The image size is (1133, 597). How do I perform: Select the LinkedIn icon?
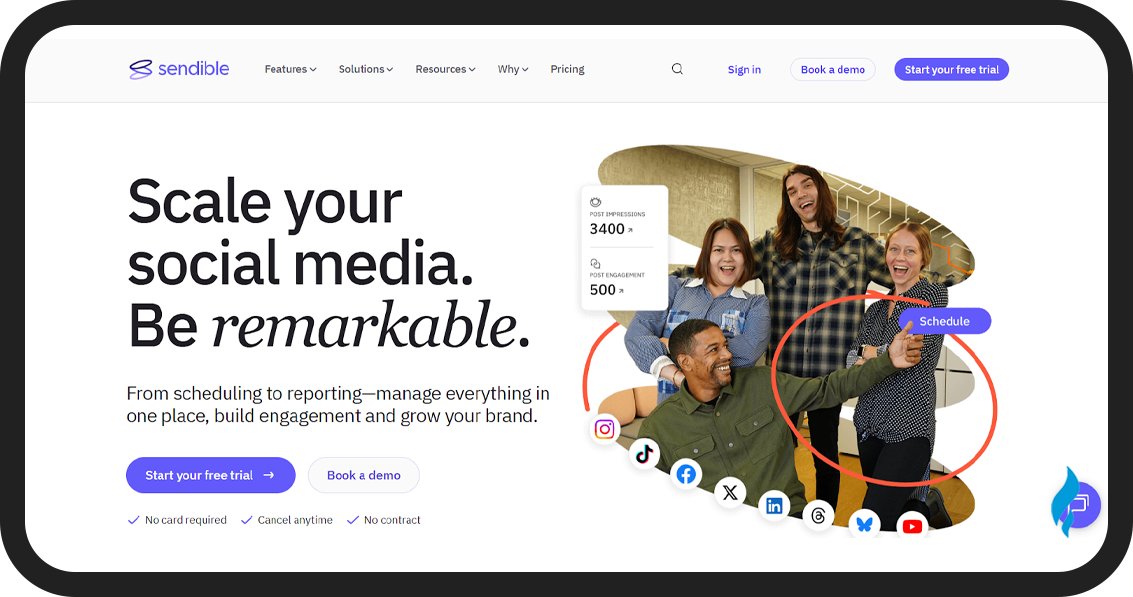774,505
